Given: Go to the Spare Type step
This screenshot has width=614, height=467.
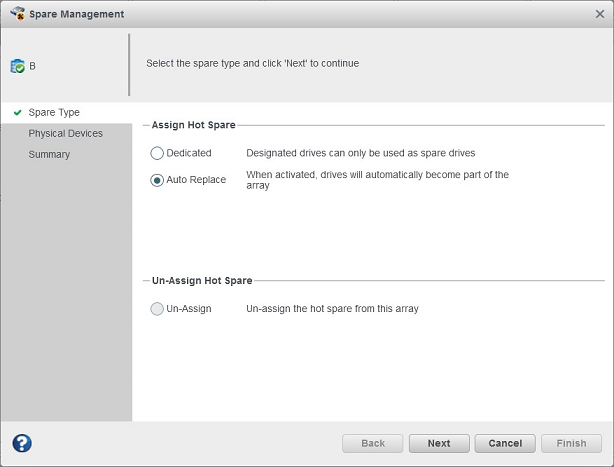Looking at the screenshot, I should tap(54, 113).
